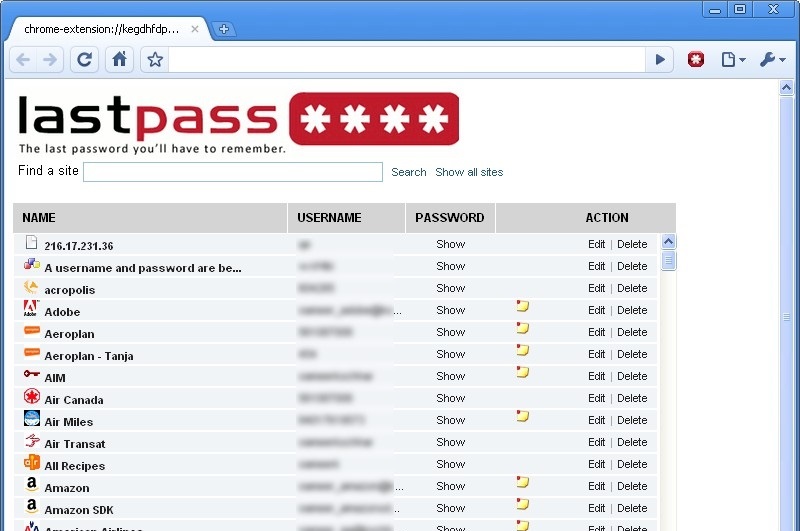The image size is (800, 531).
Task: Click the browser forward arrow
Action: [50, 60]
